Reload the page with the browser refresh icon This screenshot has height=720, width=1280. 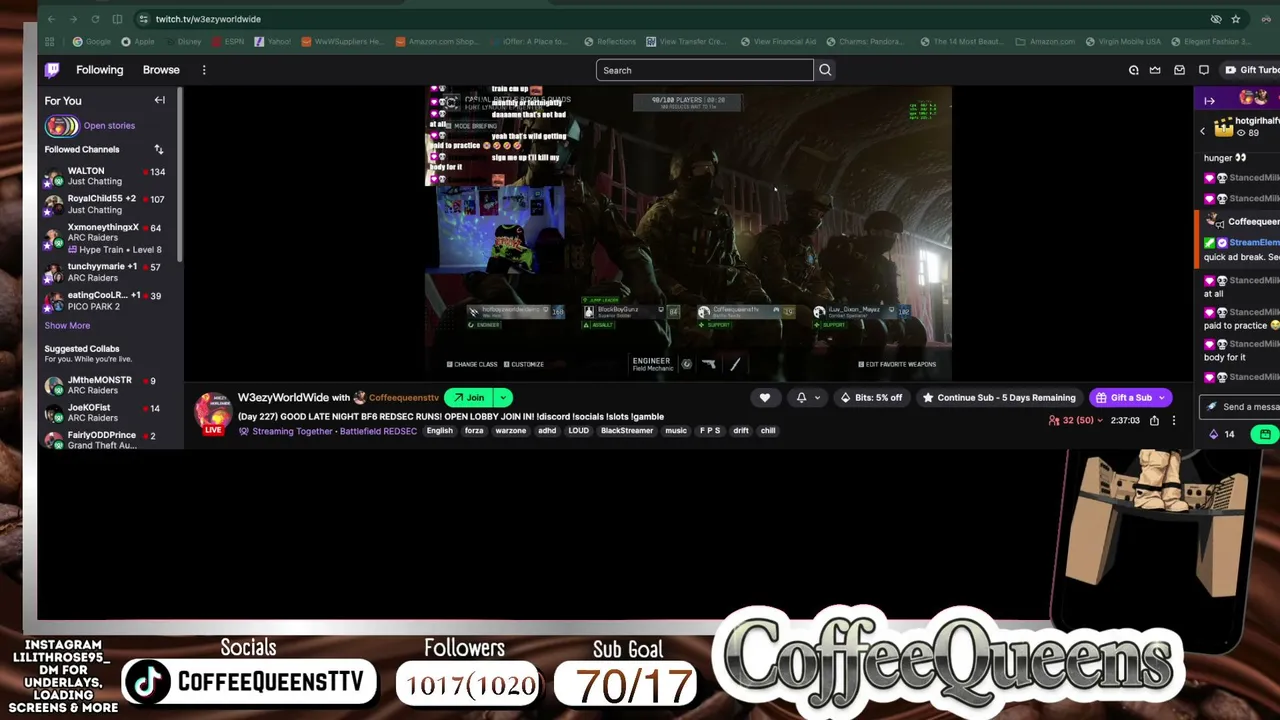[95, 19]
